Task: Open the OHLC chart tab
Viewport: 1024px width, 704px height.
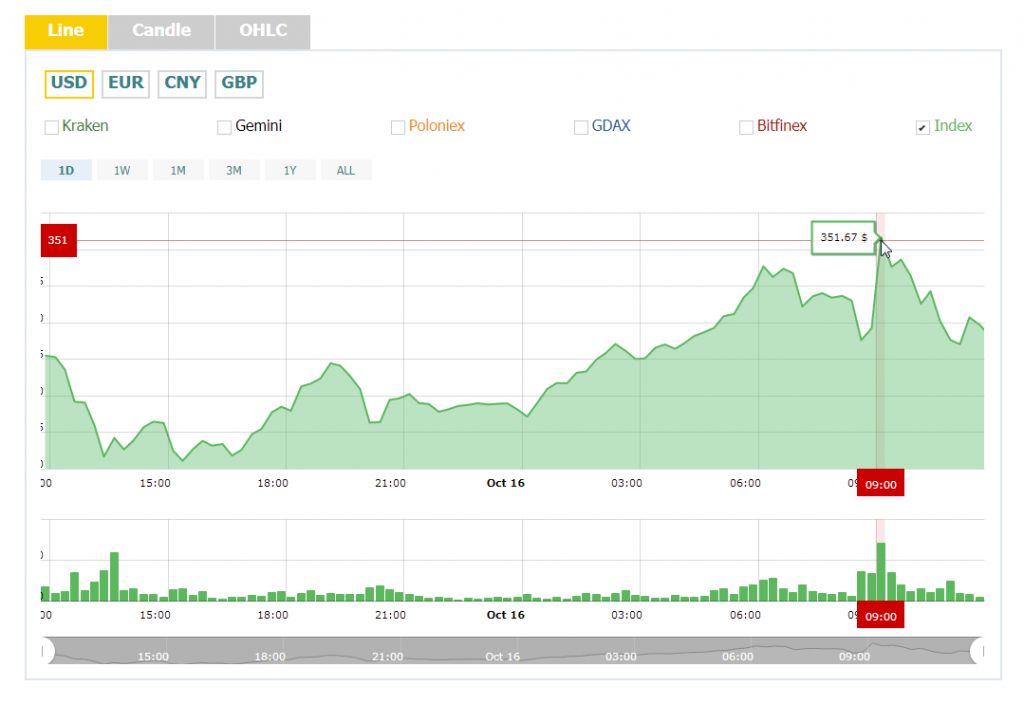Action: (x=262, y=31)
